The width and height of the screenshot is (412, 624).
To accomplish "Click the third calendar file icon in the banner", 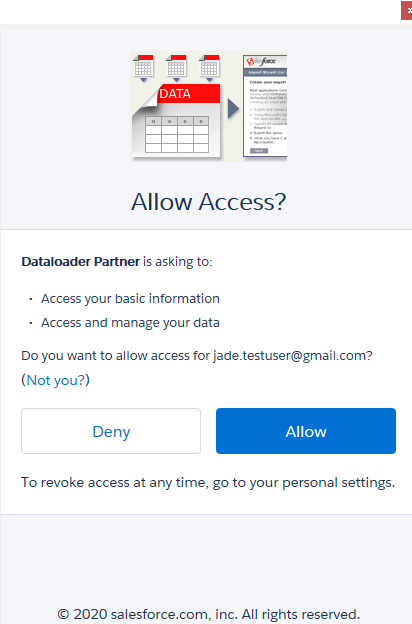I will [209, 67].
